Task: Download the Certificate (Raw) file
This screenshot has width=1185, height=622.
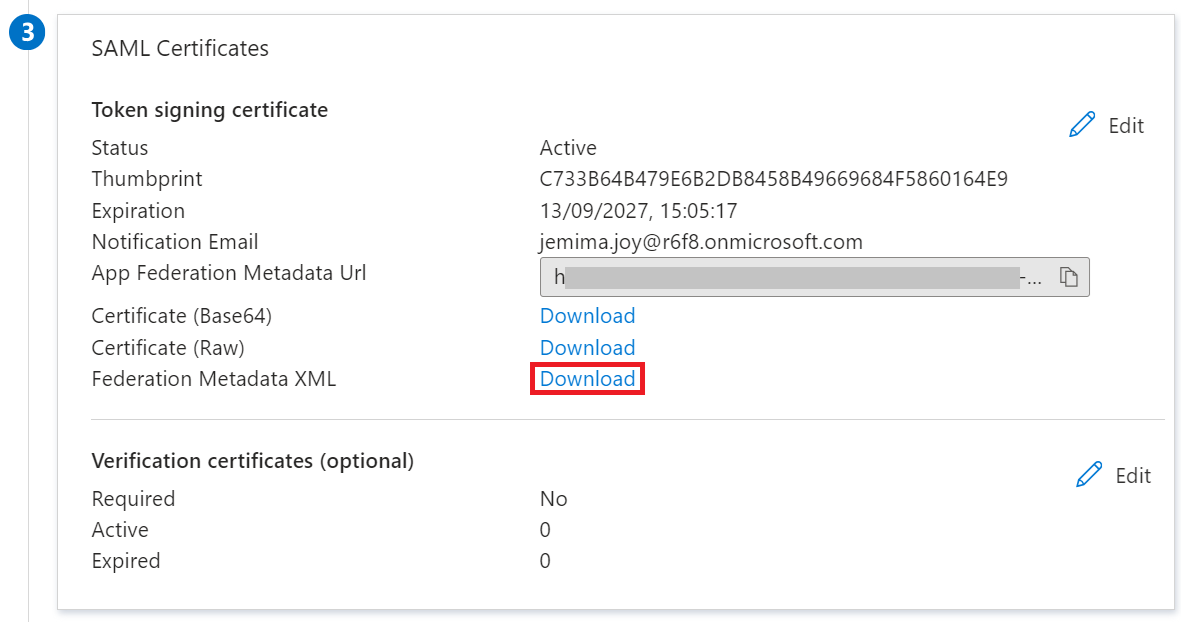Action: pyautogui.click(x=587, y=348)
